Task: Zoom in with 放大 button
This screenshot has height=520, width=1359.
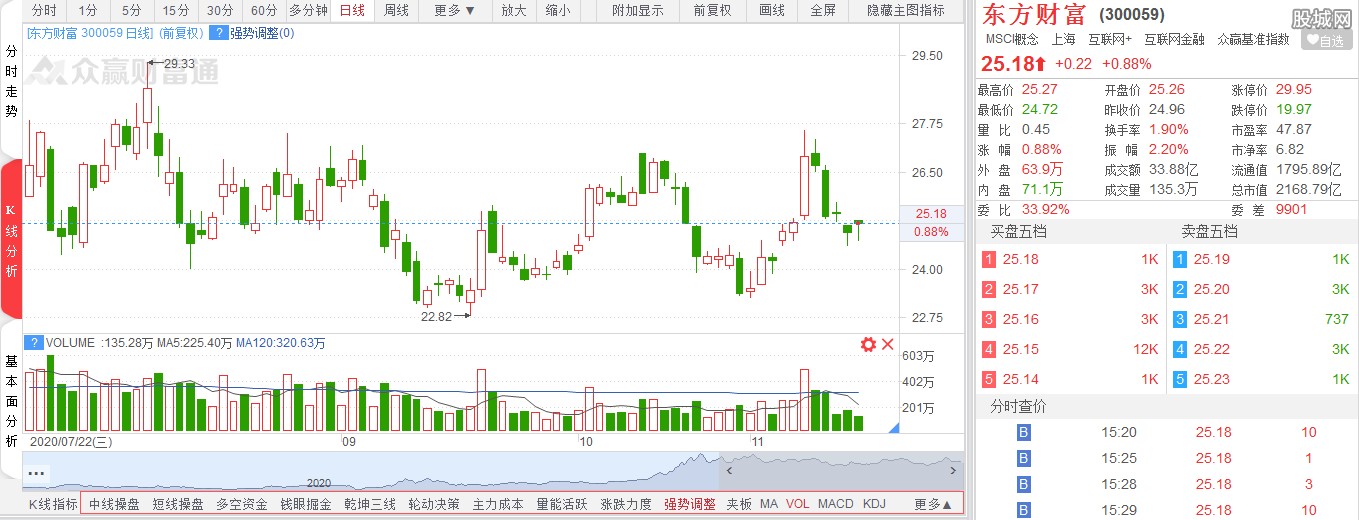Action: click(x=514, y=11)
